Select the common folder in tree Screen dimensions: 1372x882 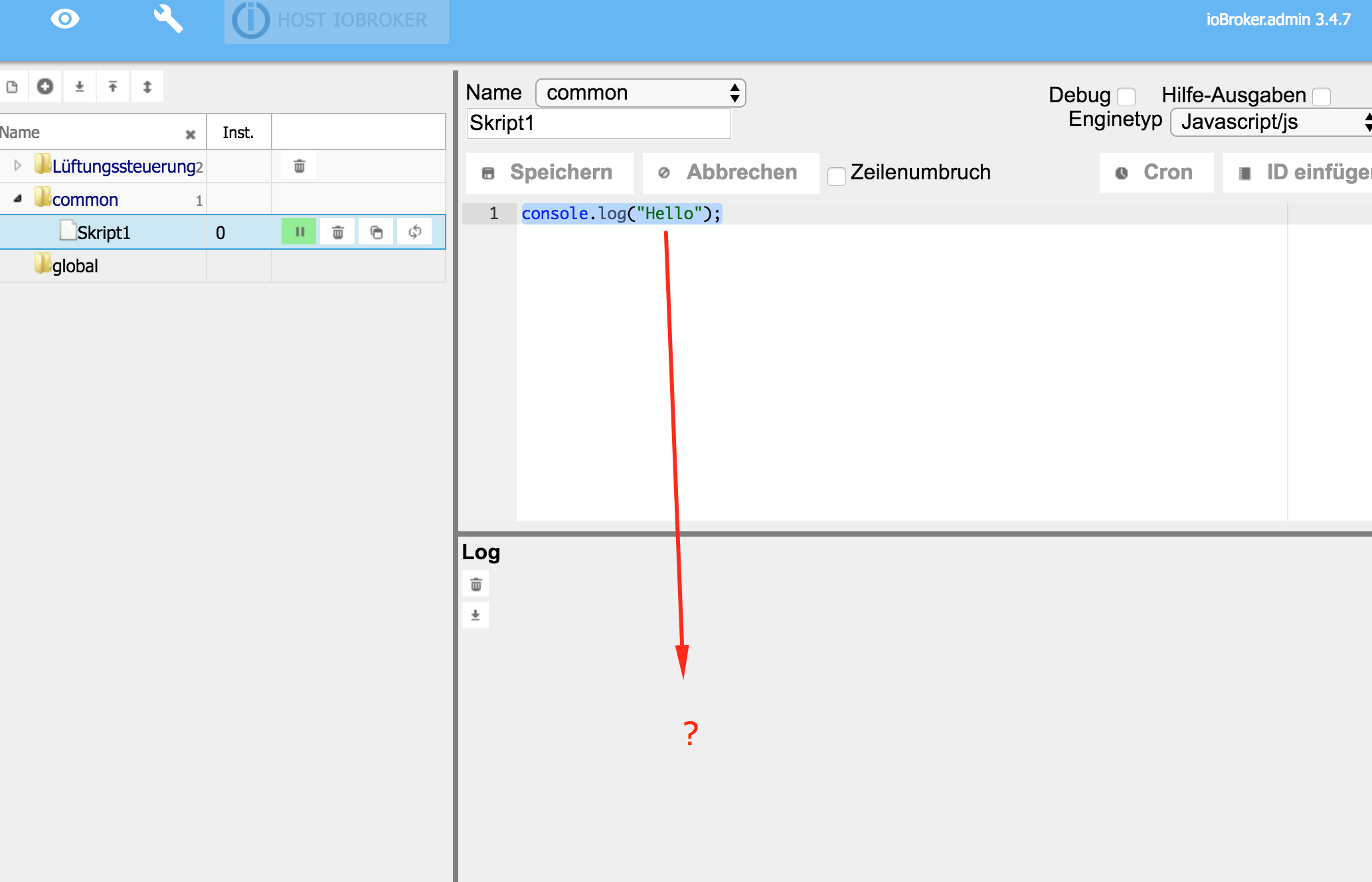click(85, 199)
